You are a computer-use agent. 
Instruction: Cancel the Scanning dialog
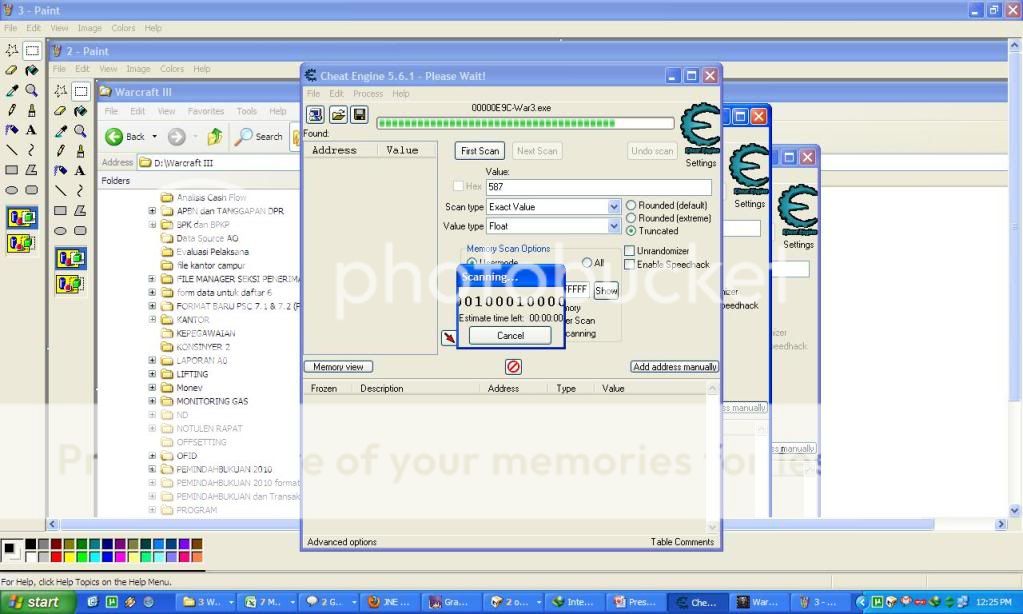pyautogui.click(x=510, y=336)
